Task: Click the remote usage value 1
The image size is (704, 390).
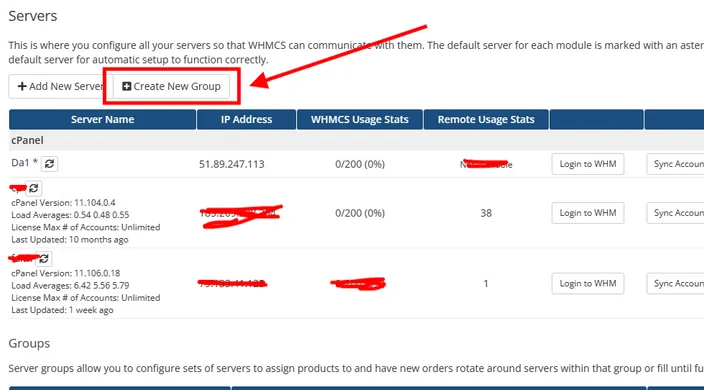Action: (486, 283)
